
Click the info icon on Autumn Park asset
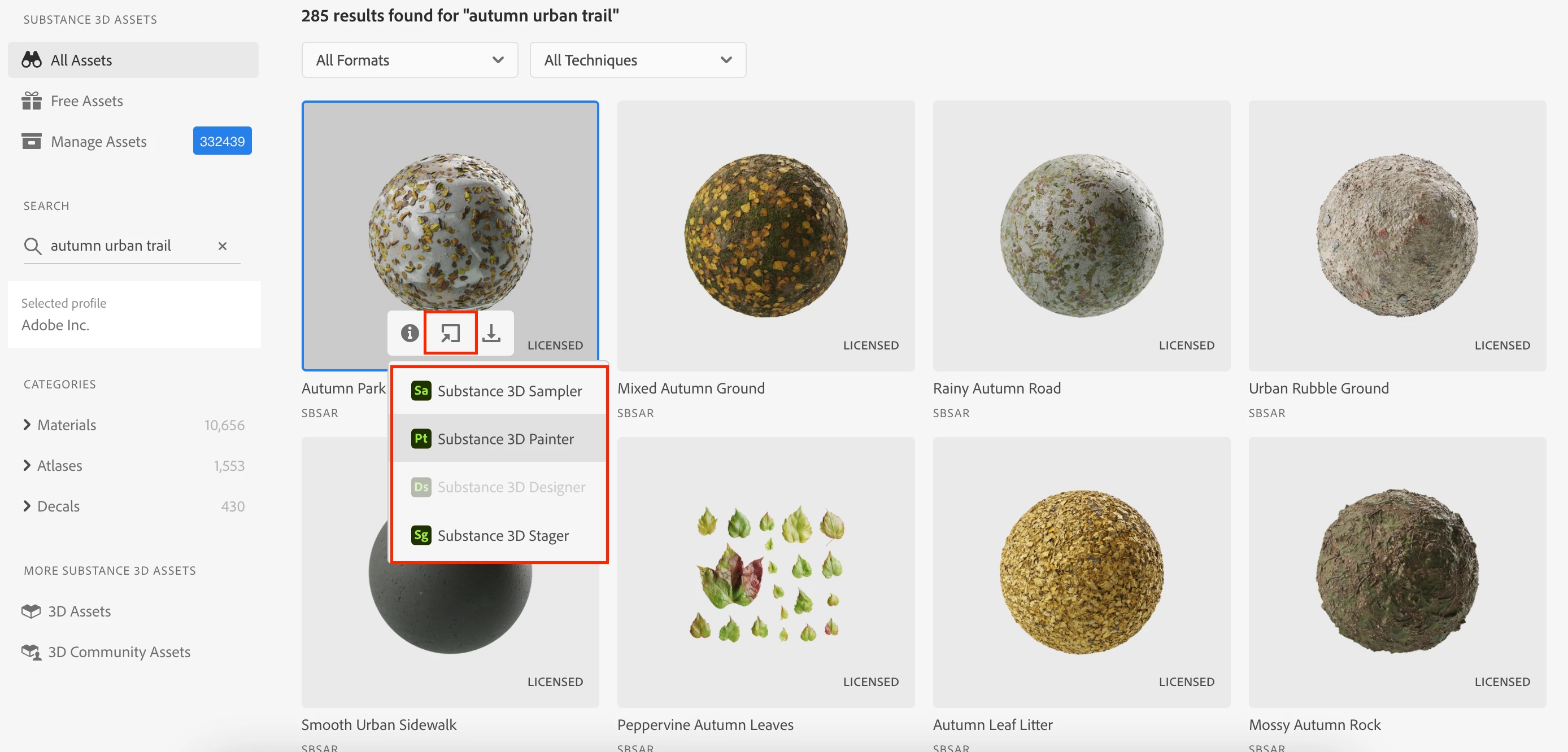[x=410, y=333]
